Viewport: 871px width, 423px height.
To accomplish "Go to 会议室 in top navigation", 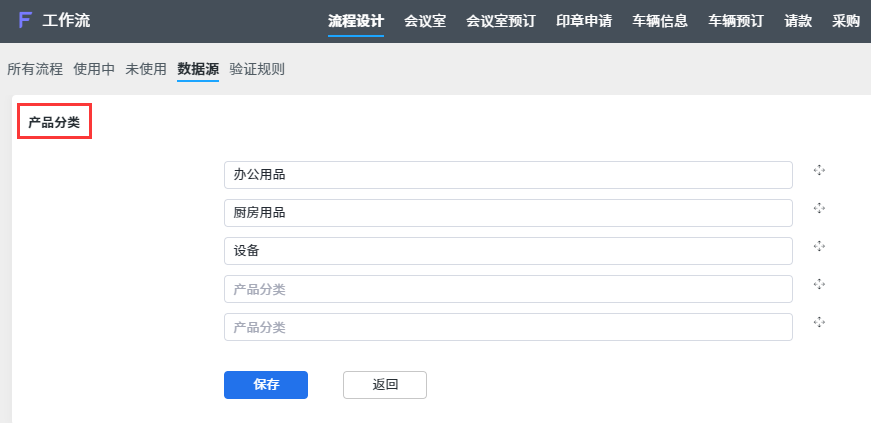I will pos(425,21).
